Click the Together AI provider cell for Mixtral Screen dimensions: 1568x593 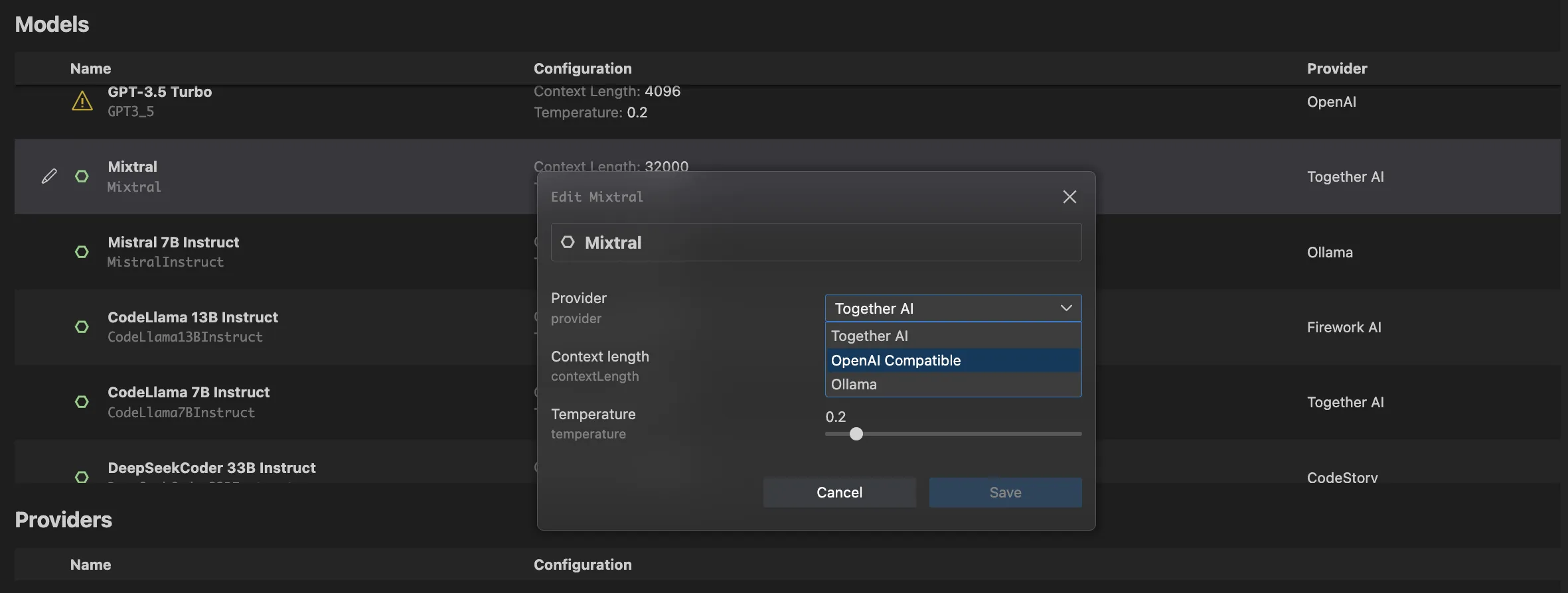click(1346, 176)
